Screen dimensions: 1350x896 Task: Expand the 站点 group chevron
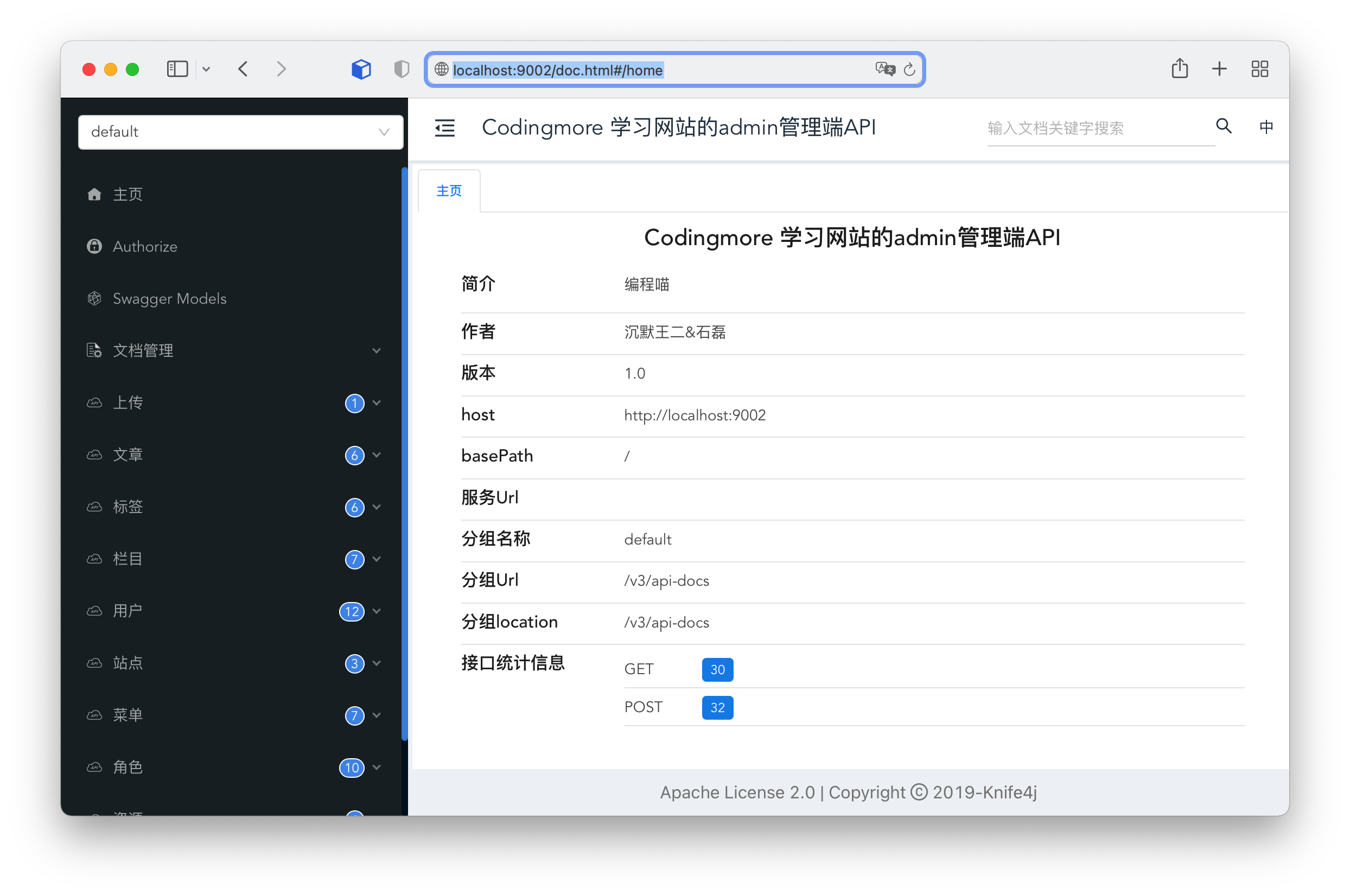click(x=377, y=663)
